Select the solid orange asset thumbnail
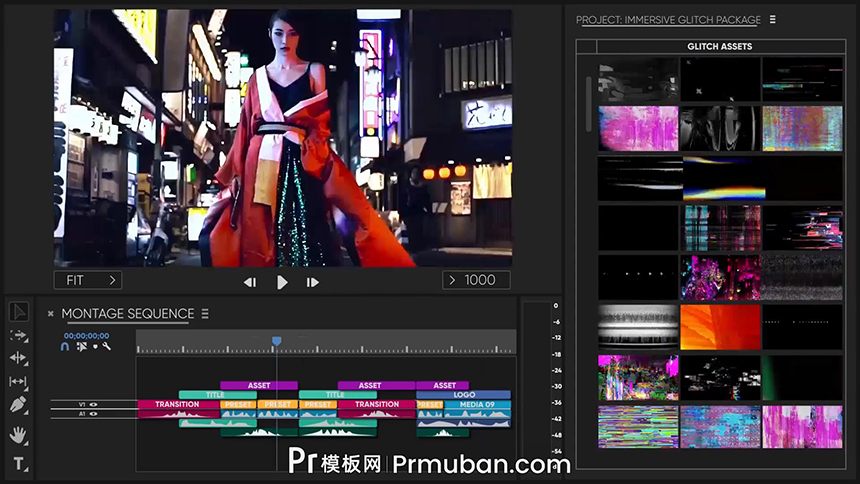The height and width of the screenshot is (484, 860). (x=720, y=328)
